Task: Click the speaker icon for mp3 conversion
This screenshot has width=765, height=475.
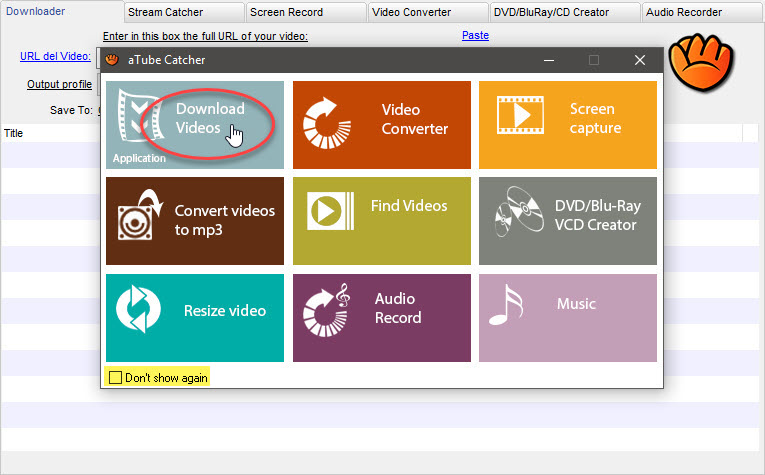Action: 140,215
